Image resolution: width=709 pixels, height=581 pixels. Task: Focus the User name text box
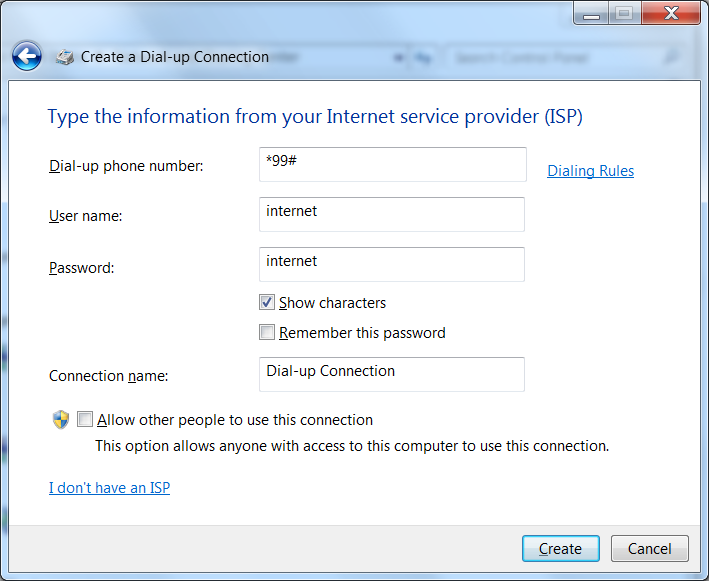tap(391, 214)
